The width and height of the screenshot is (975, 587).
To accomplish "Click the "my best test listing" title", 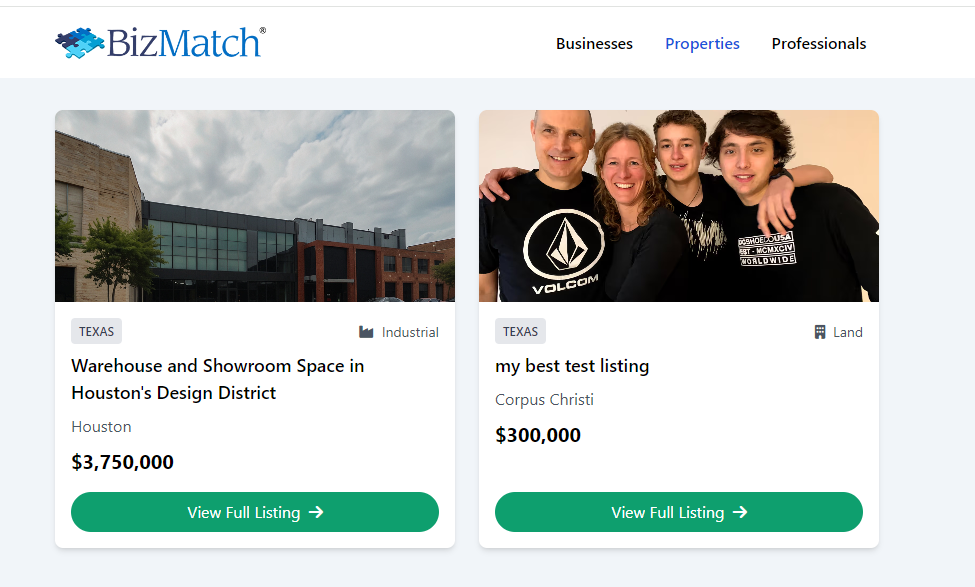I will (x=572, y=366).
